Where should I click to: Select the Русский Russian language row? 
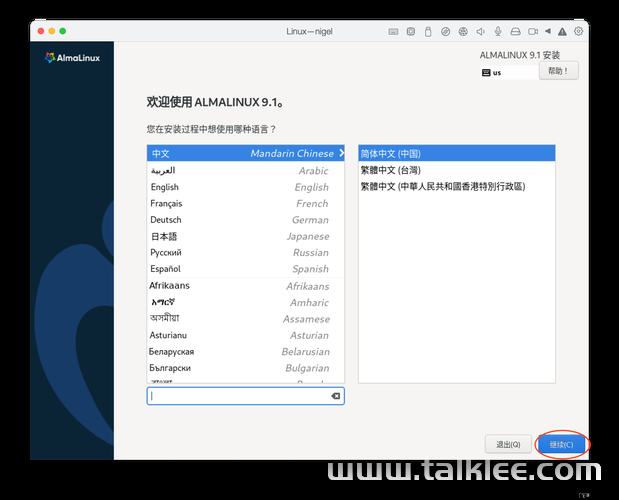(x=246, y=253)
